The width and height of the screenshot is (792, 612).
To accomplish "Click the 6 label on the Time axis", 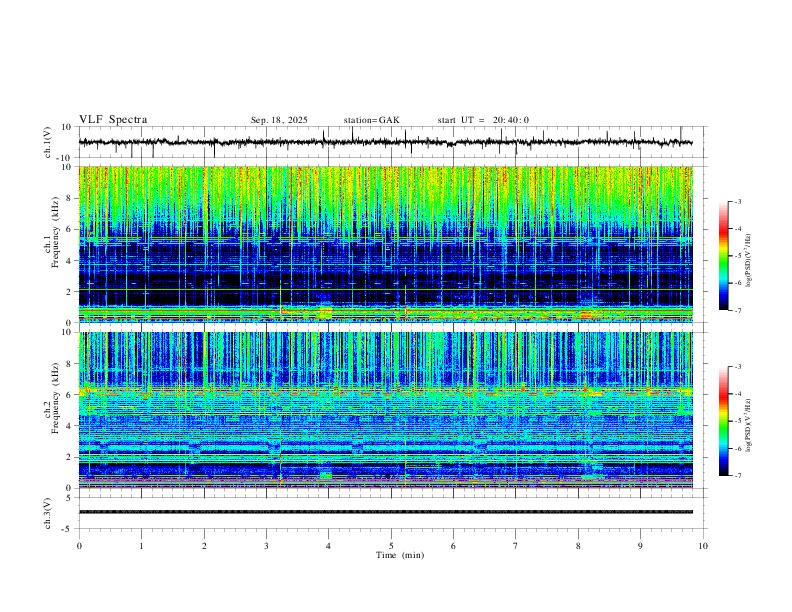I will tap(453, 546).
